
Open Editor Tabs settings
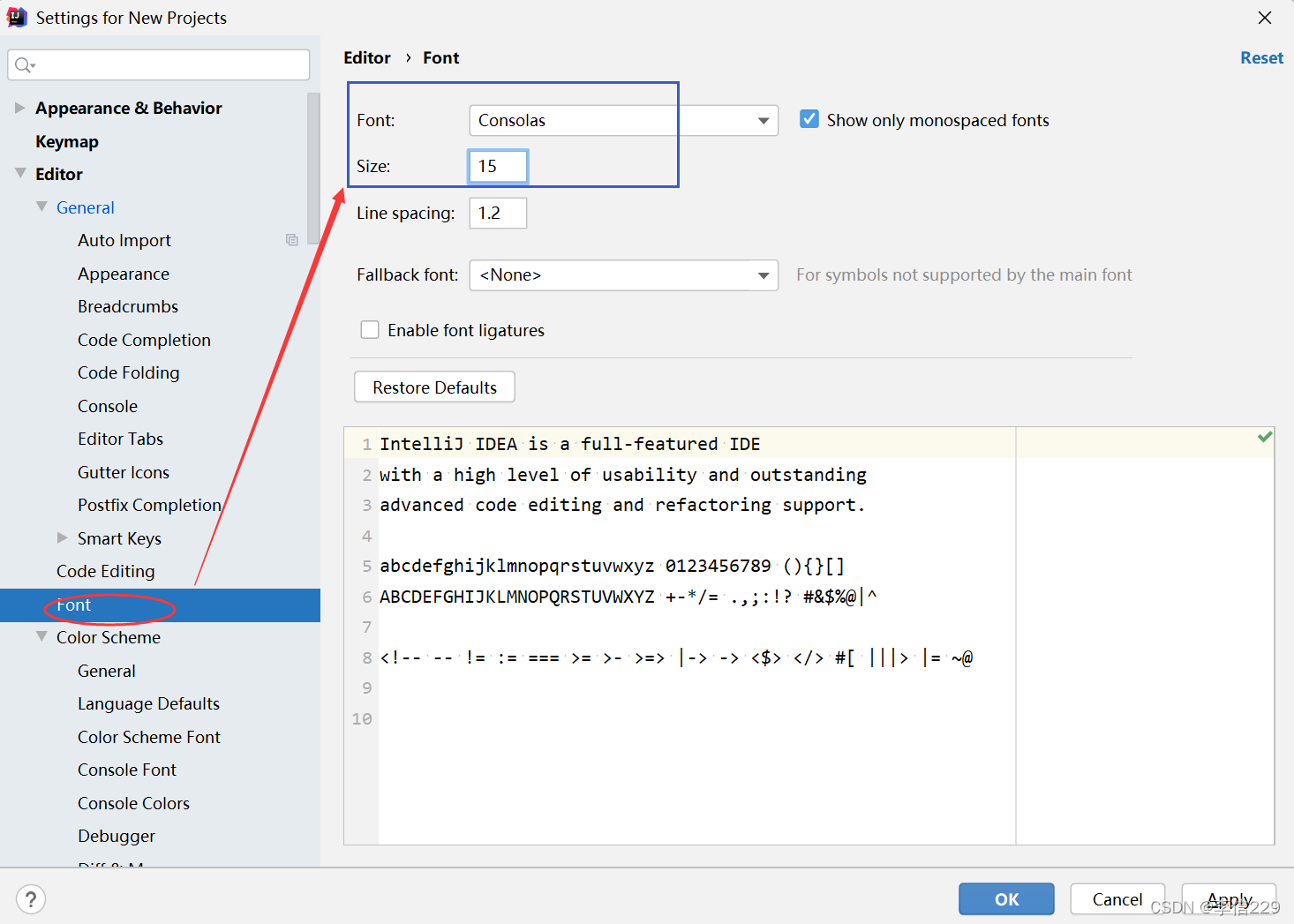pos(120,439)
